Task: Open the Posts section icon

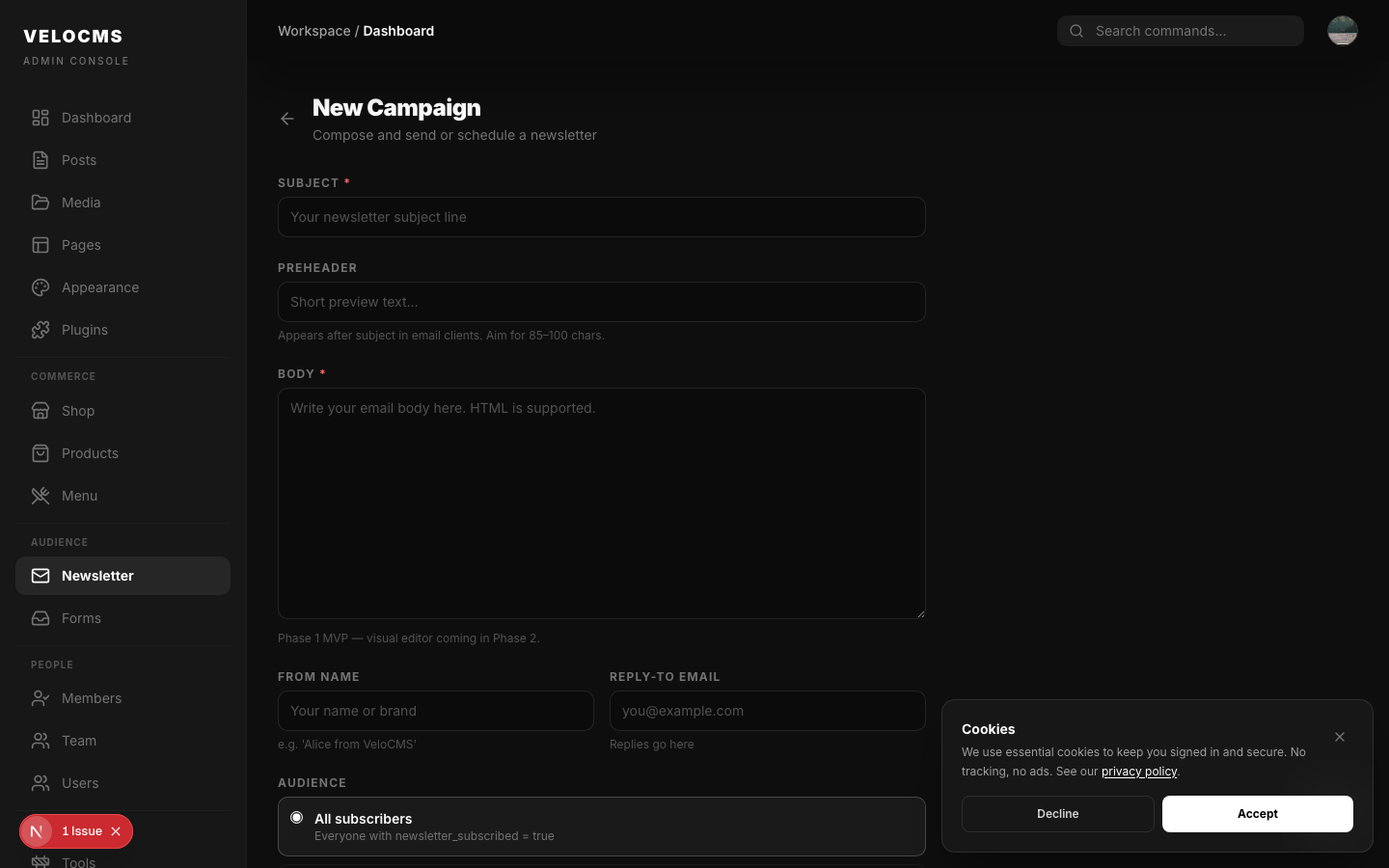Action: tap(40, 160)
